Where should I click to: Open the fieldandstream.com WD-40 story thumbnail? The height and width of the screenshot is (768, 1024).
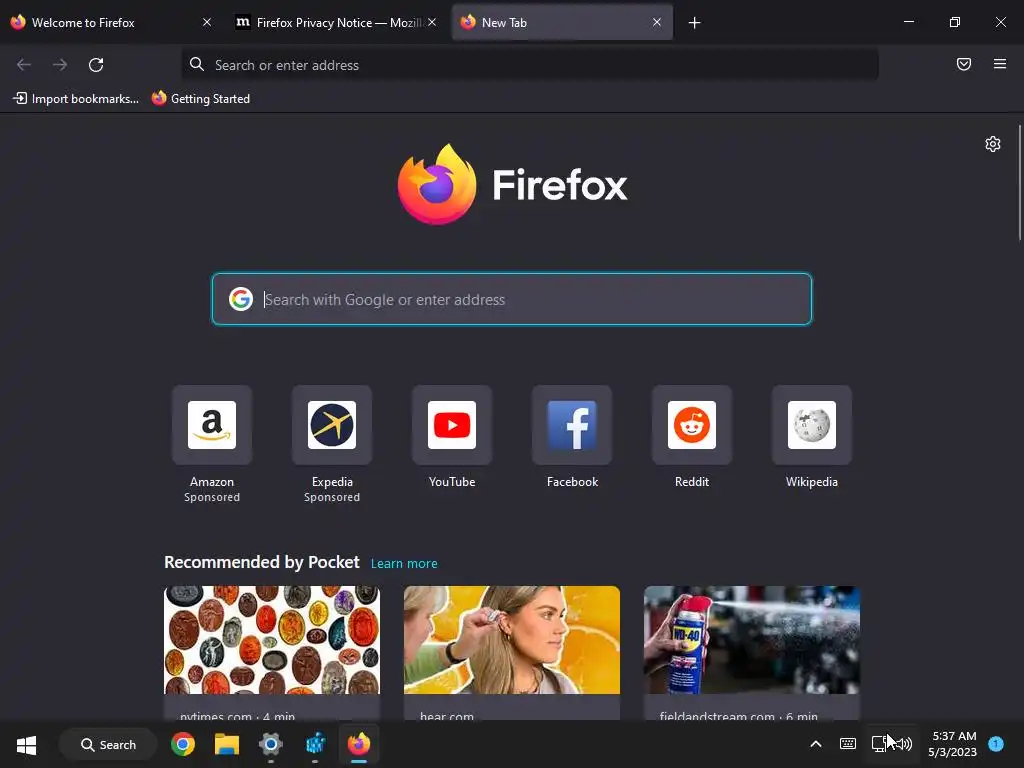752,640
